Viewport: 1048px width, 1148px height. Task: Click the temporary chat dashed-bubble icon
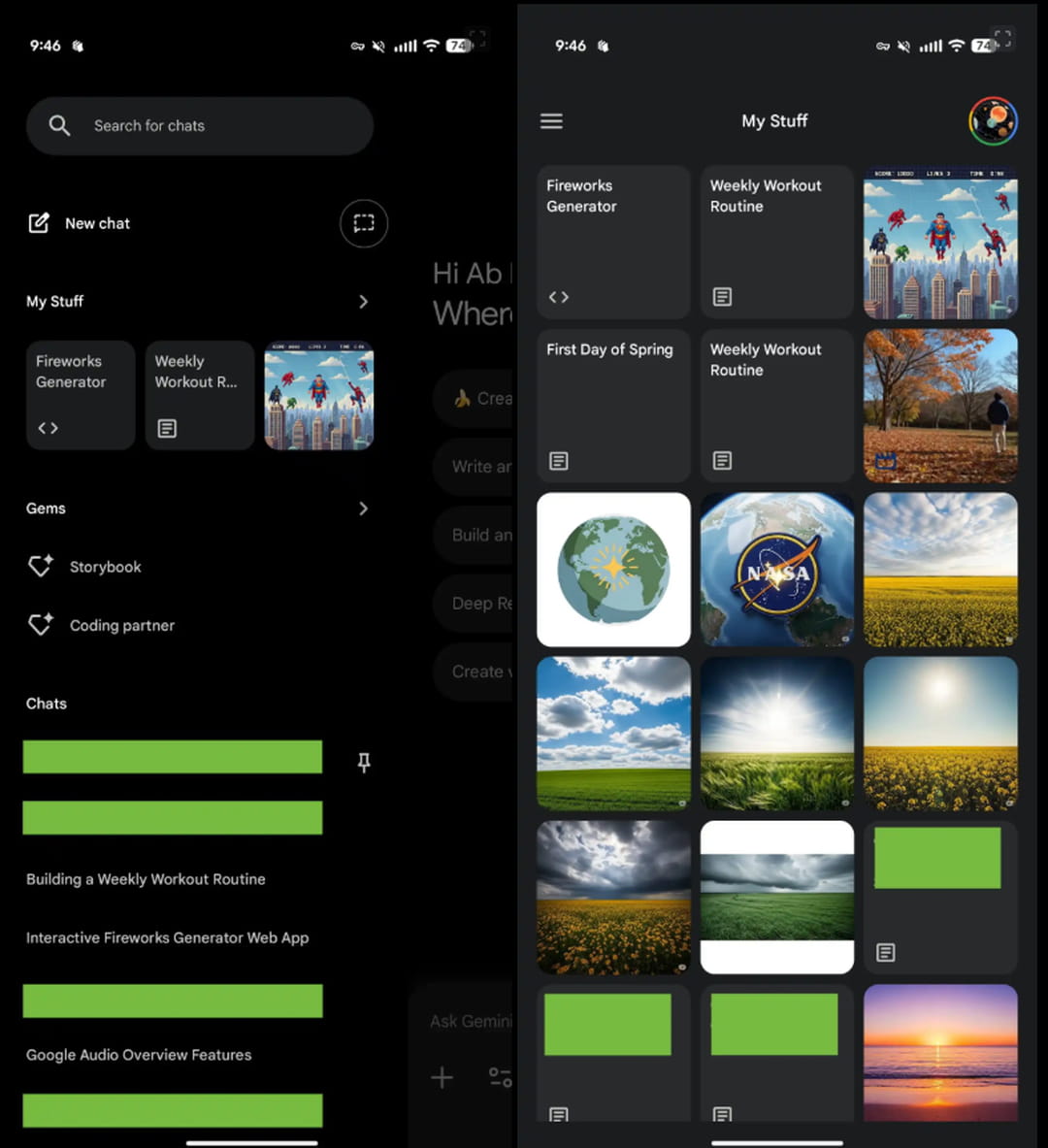pyautogui.click(x=364, y=223)
